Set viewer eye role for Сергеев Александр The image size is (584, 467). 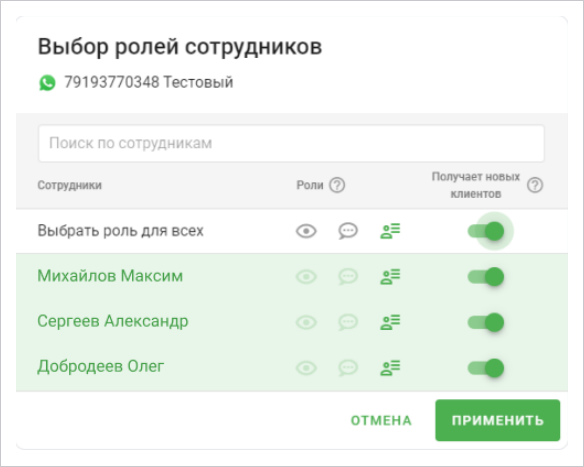(x=306, y=322)
